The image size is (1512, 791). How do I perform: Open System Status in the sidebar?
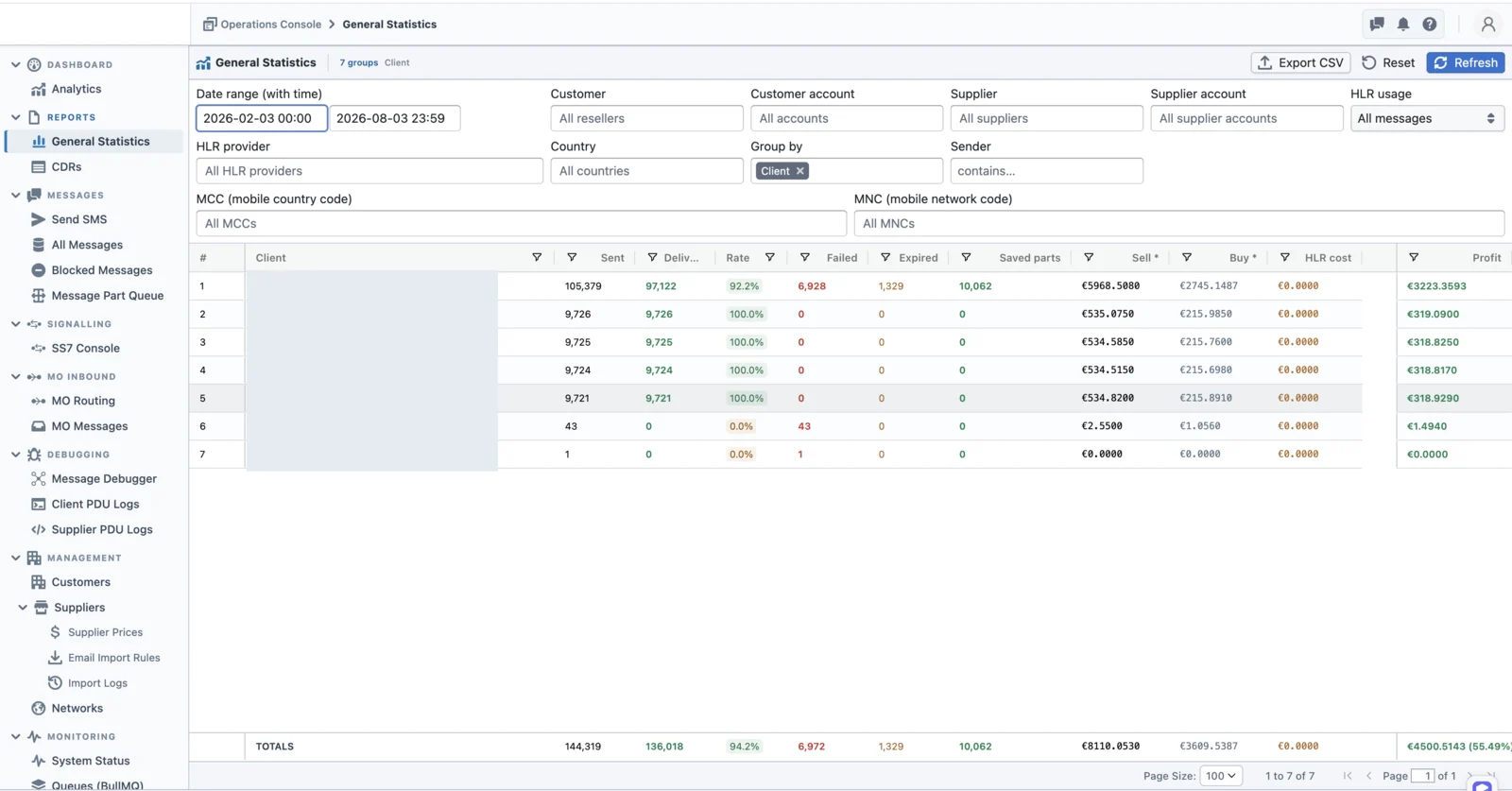tap(90, 761)
